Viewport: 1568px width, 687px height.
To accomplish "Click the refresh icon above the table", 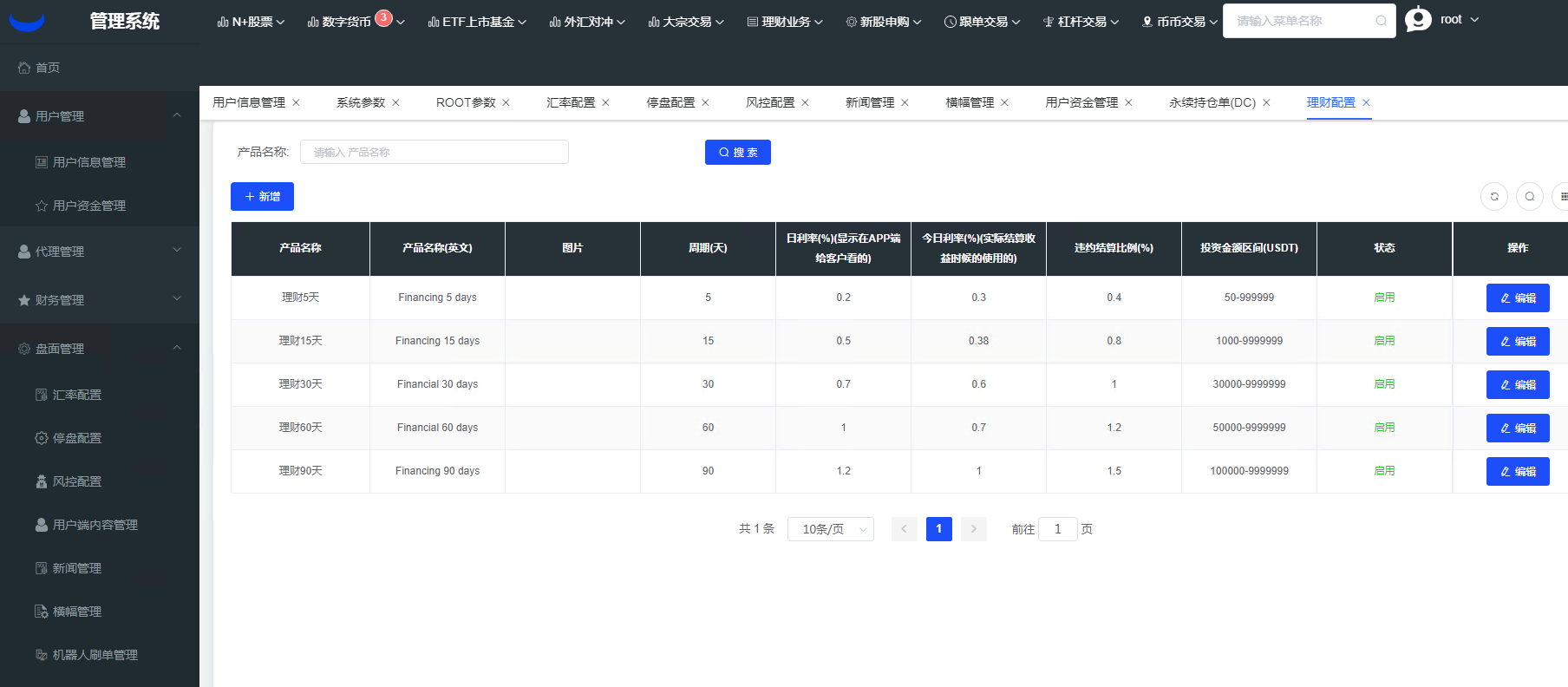I will (x=1493, y=197).
